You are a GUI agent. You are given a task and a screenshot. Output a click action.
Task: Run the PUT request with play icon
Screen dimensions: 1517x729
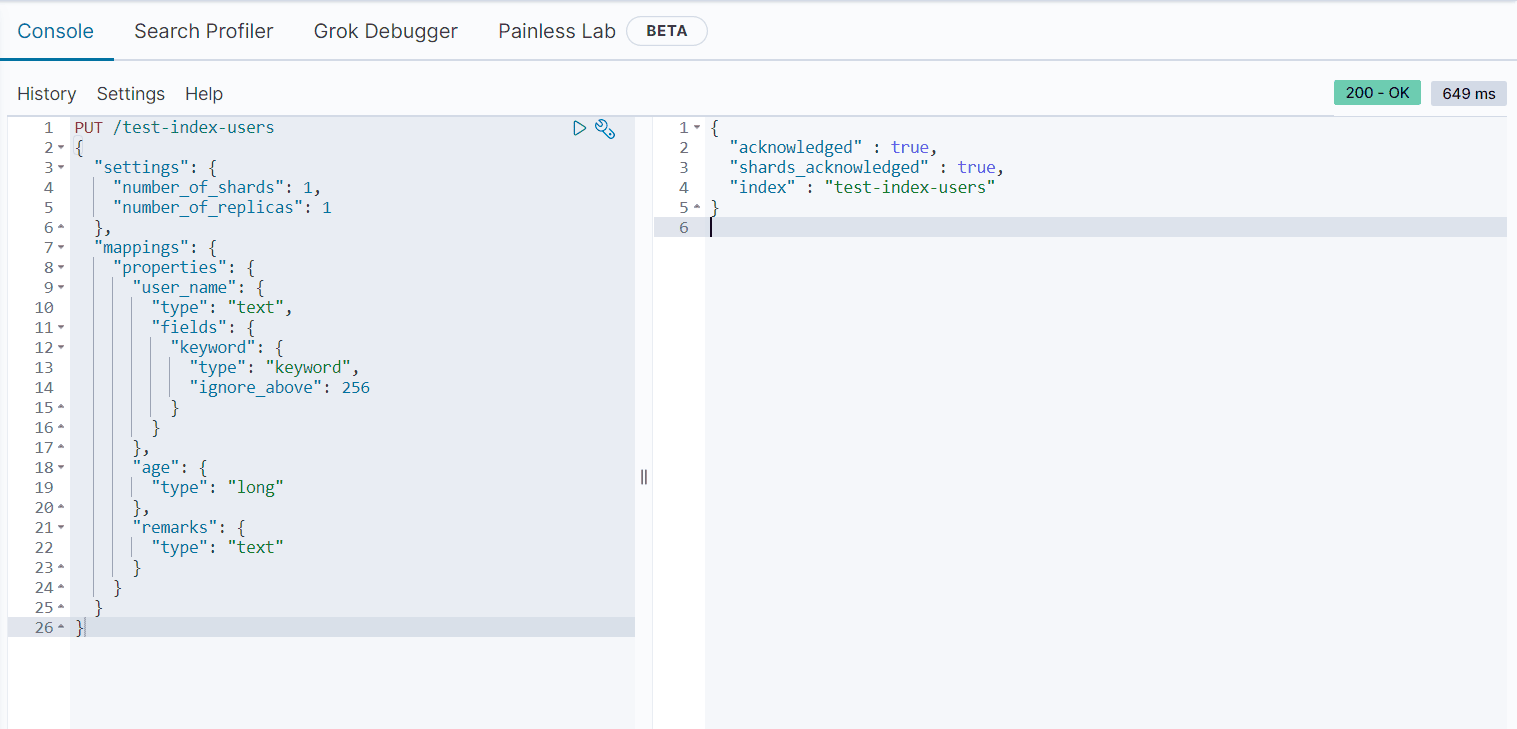point(579,128)
